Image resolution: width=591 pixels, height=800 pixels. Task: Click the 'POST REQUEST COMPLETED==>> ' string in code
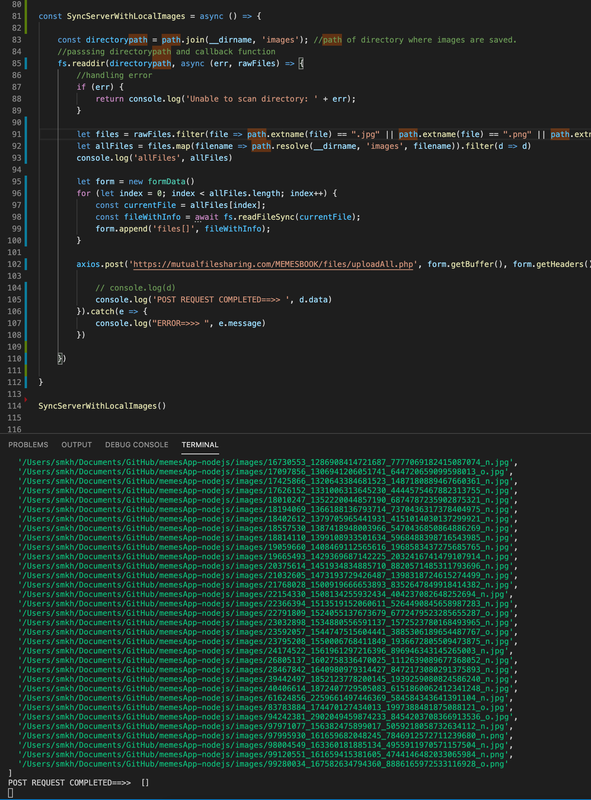(x=221, y=299)
